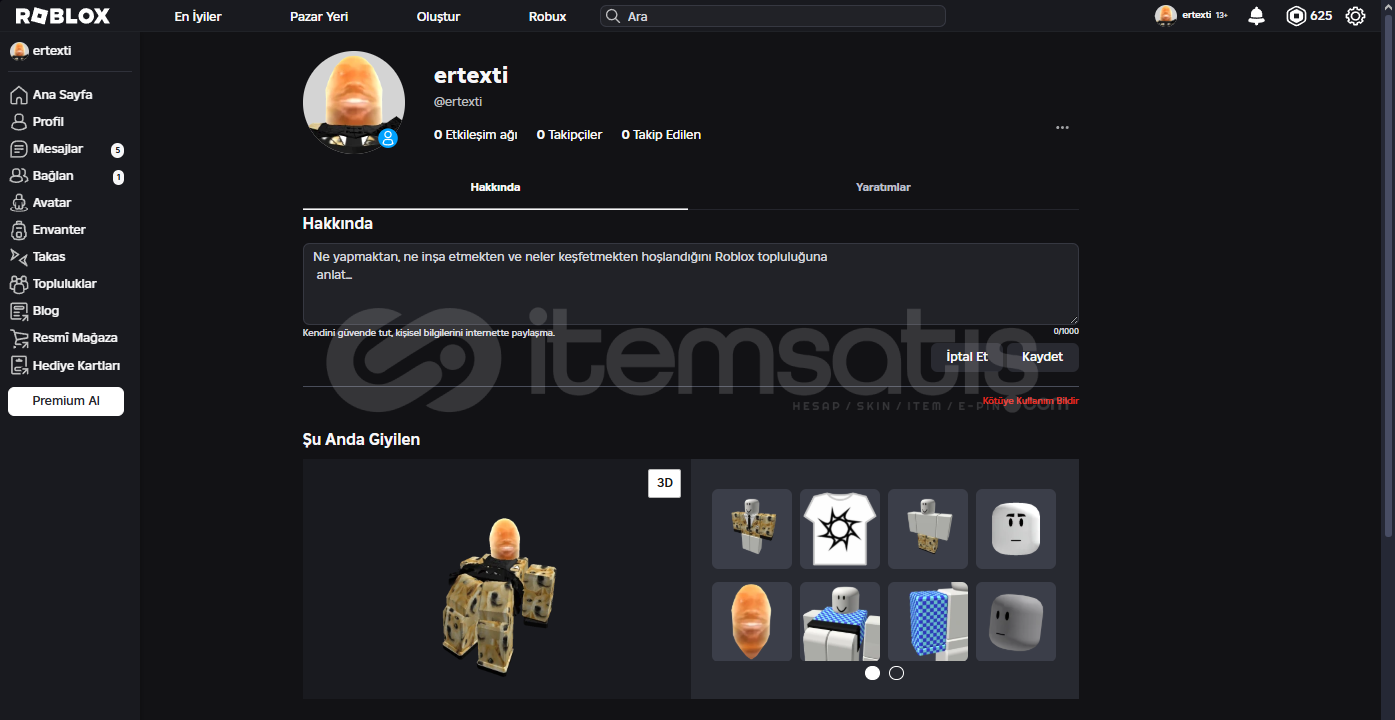Click the @ertexti username text
Image resolution: width=1395 pixels, height=720 pixels.
coord(458,102)
